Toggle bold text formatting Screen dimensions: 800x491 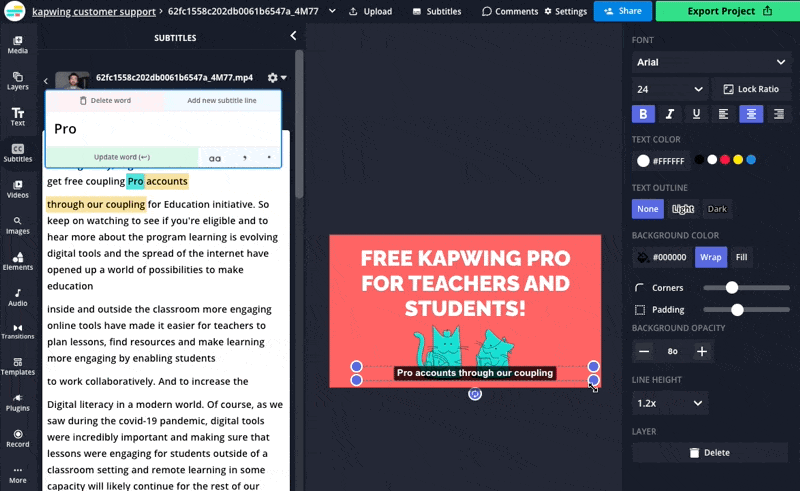coord(643,114)
